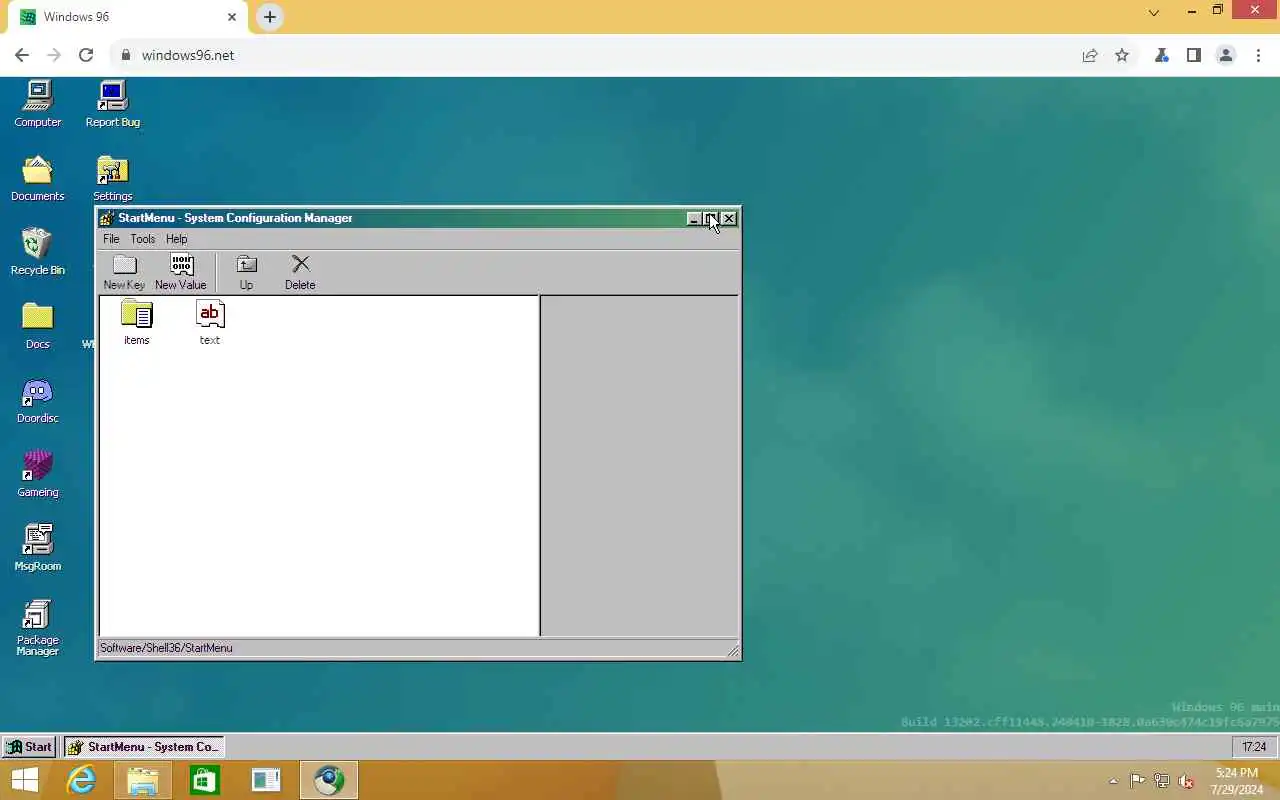The height and width of the screenshot is (800, 1280).
Task: Select the text string value
Action: 210,323
